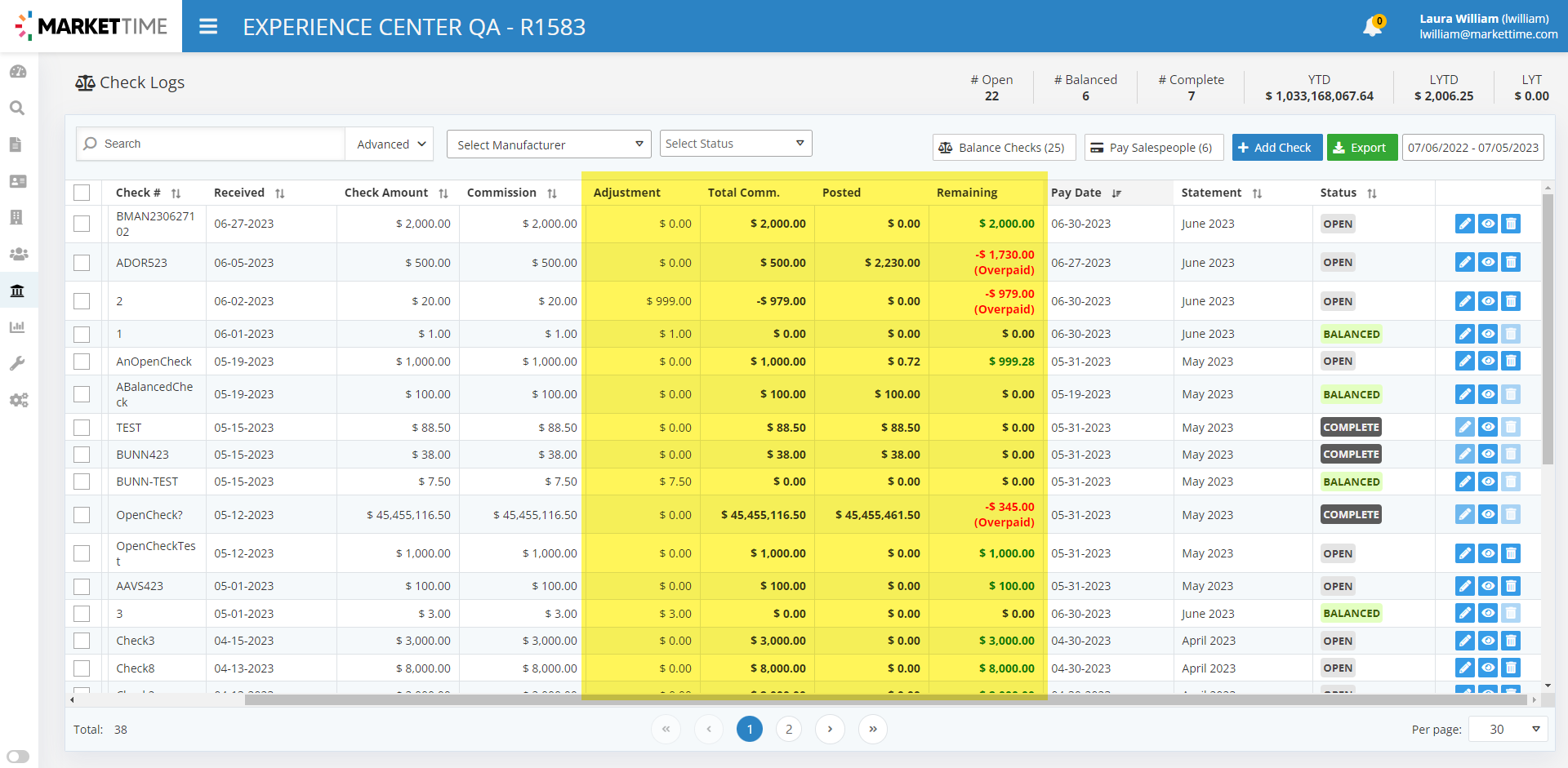Edit the AnOpenCheck row
The width and height of the screenshot is (1568, 768).
[1465, 361]
